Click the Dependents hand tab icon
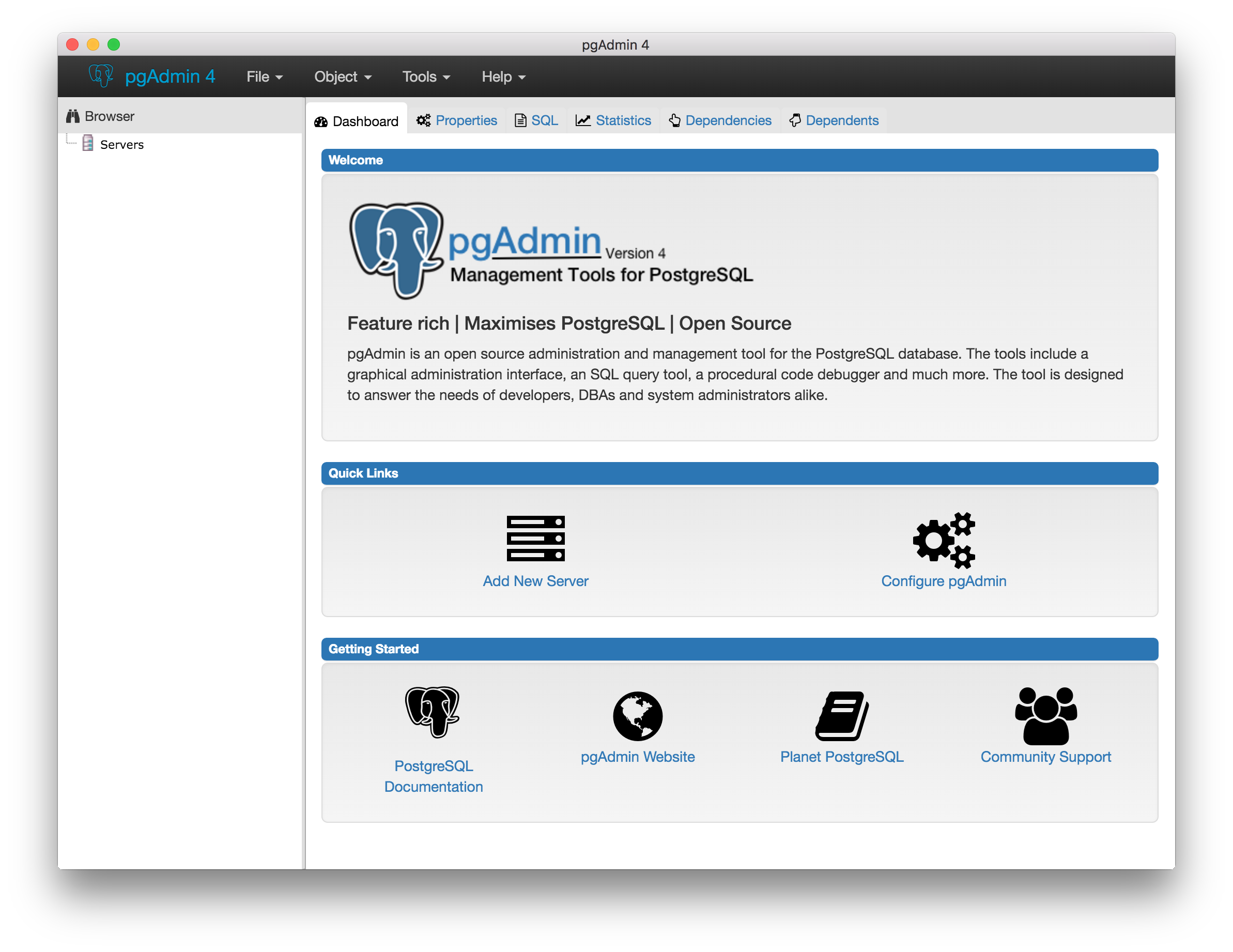Image resolution: width=1233 pixels, height=952 pixels. click(x=795, y=120)
